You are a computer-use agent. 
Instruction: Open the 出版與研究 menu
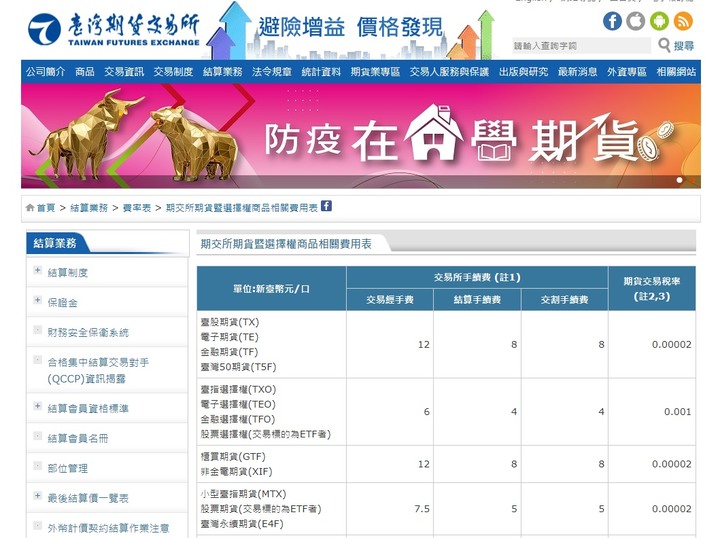pyautogui.click(x=523, y=72)
